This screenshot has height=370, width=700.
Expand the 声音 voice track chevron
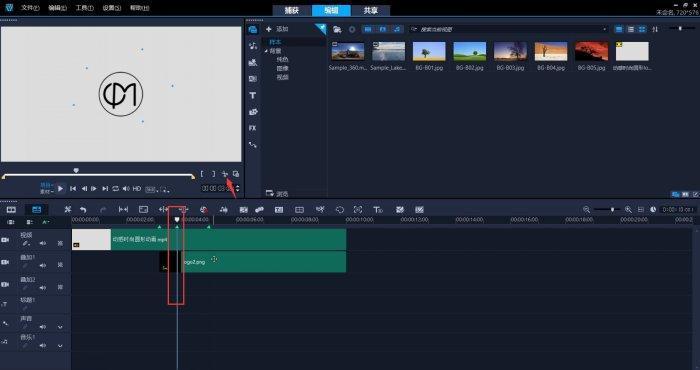click(x=60, y=327)
